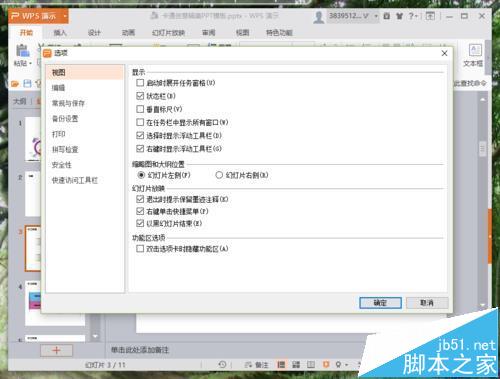
Task: Expand the lightbulb dropdown arrow in status bar
Action: point(346,365)
